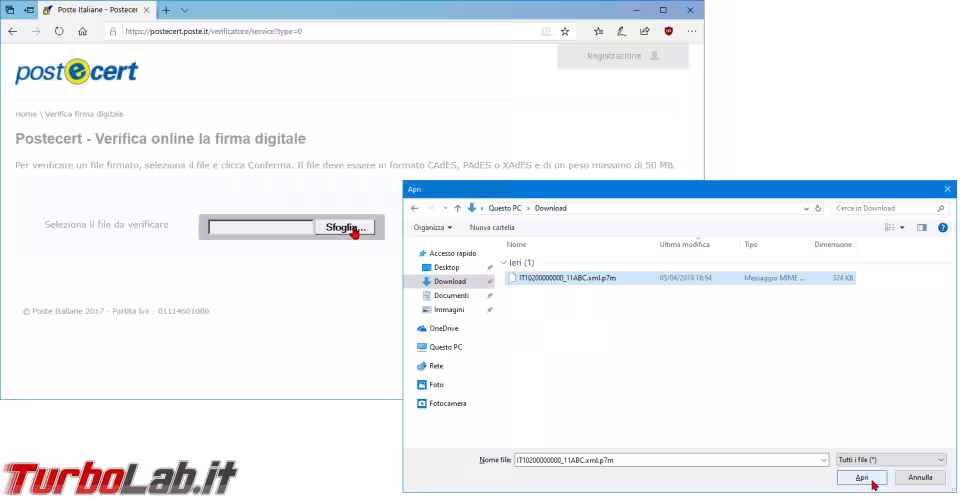960x498 pixels.
Task: Select Desktop in sidebar
Action: 446,267
